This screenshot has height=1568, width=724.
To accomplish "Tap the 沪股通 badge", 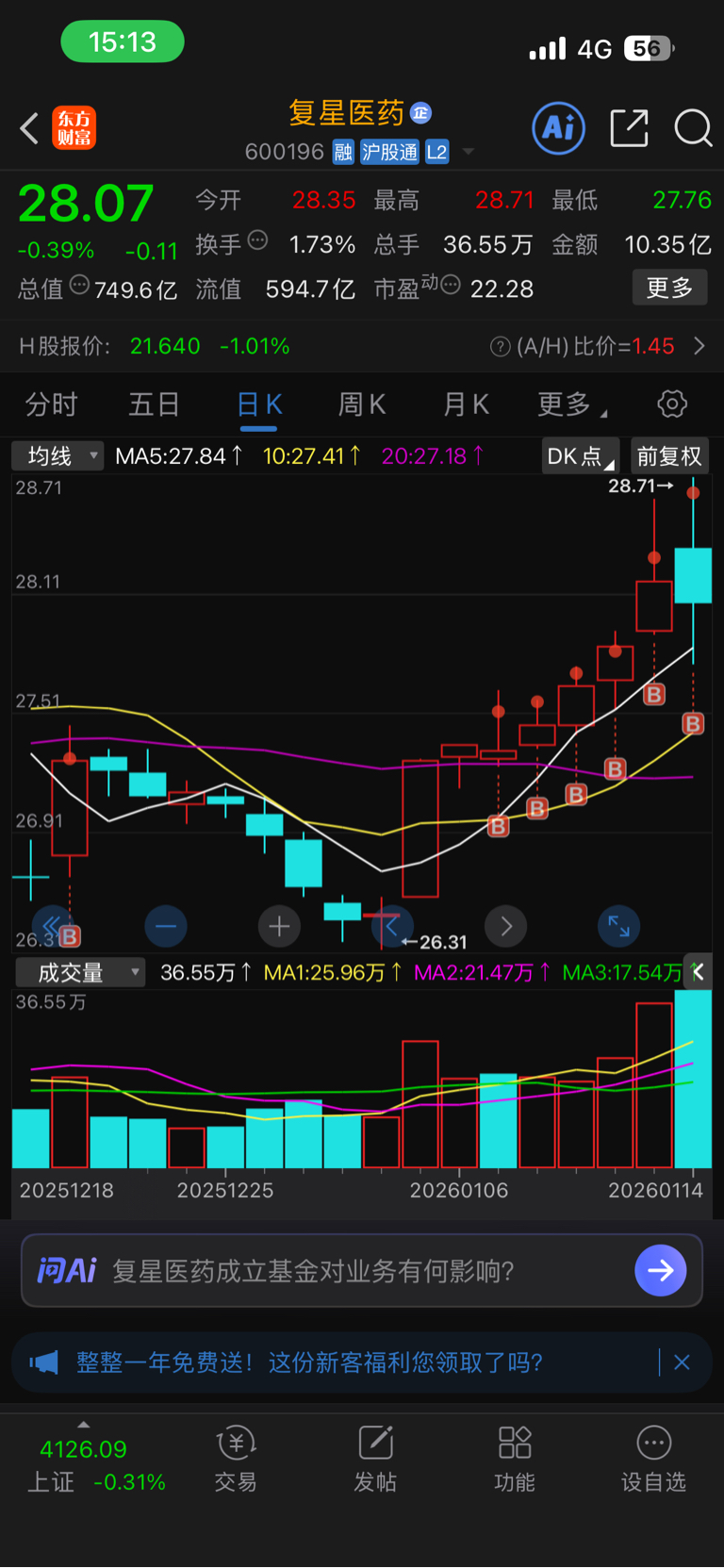I will click(389, 152).
